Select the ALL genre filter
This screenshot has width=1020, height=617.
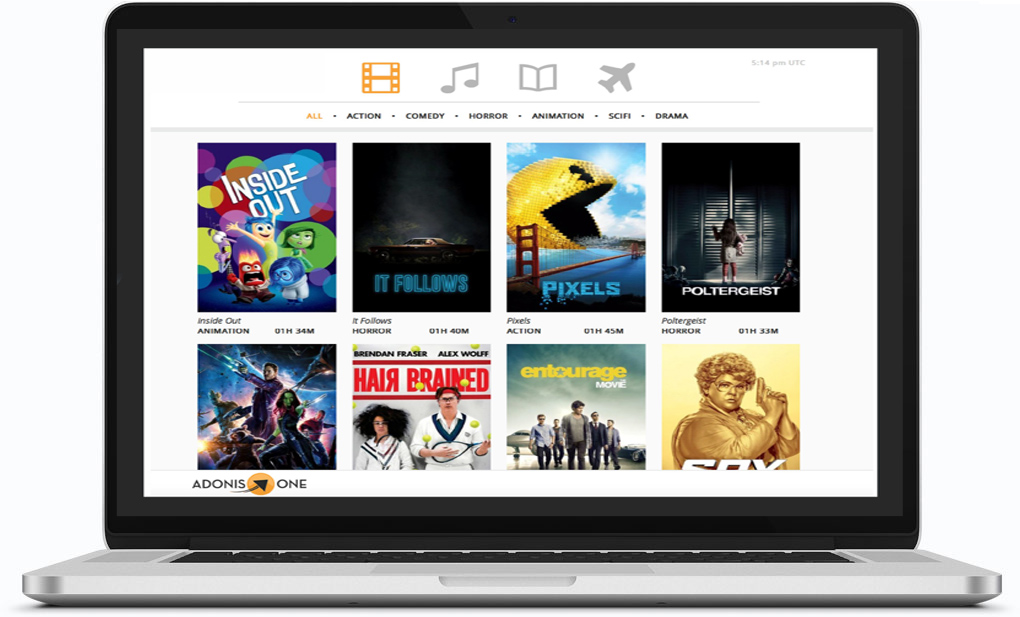coord(314,116)
